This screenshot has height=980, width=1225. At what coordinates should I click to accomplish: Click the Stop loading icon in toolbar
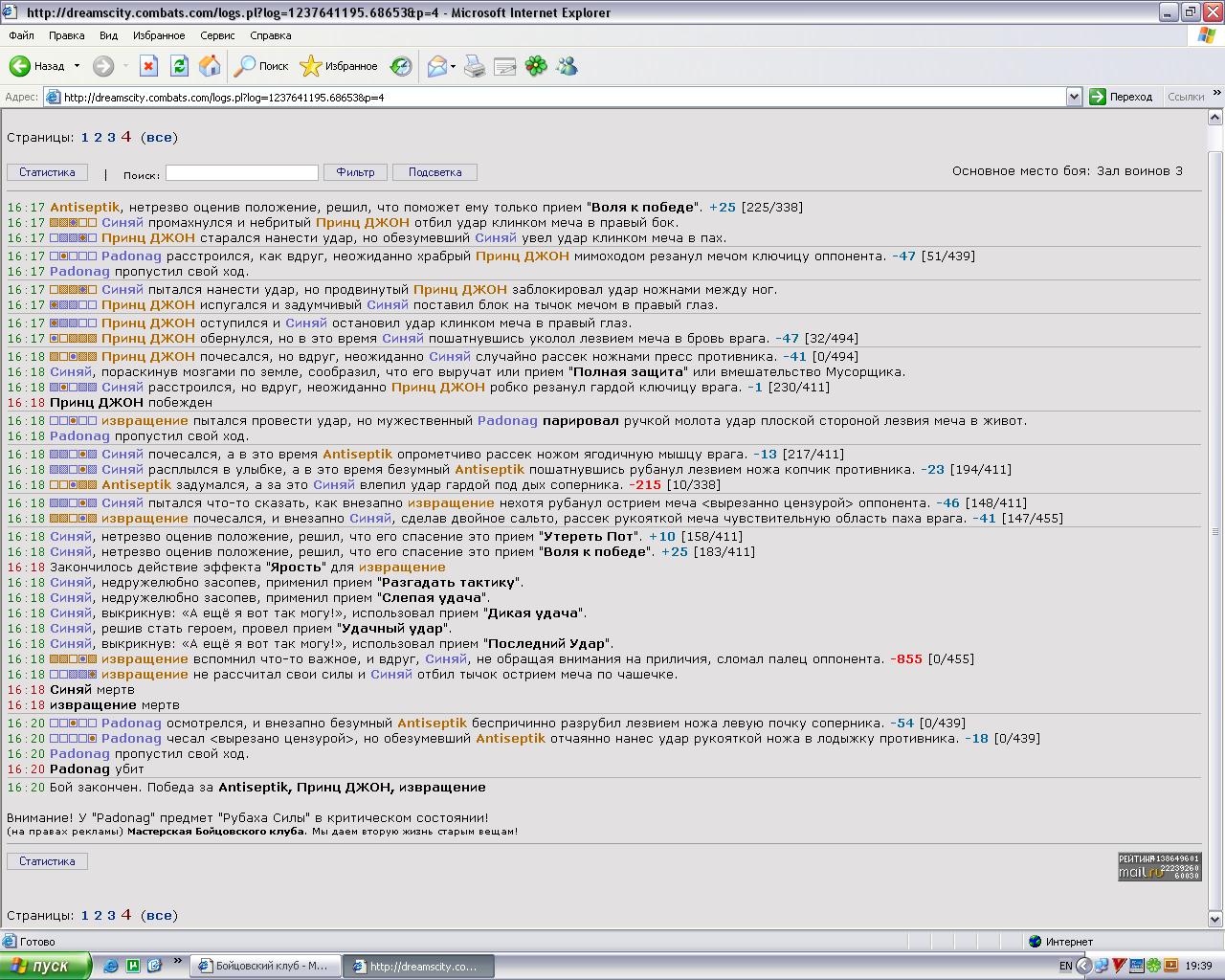click(148, 66)
